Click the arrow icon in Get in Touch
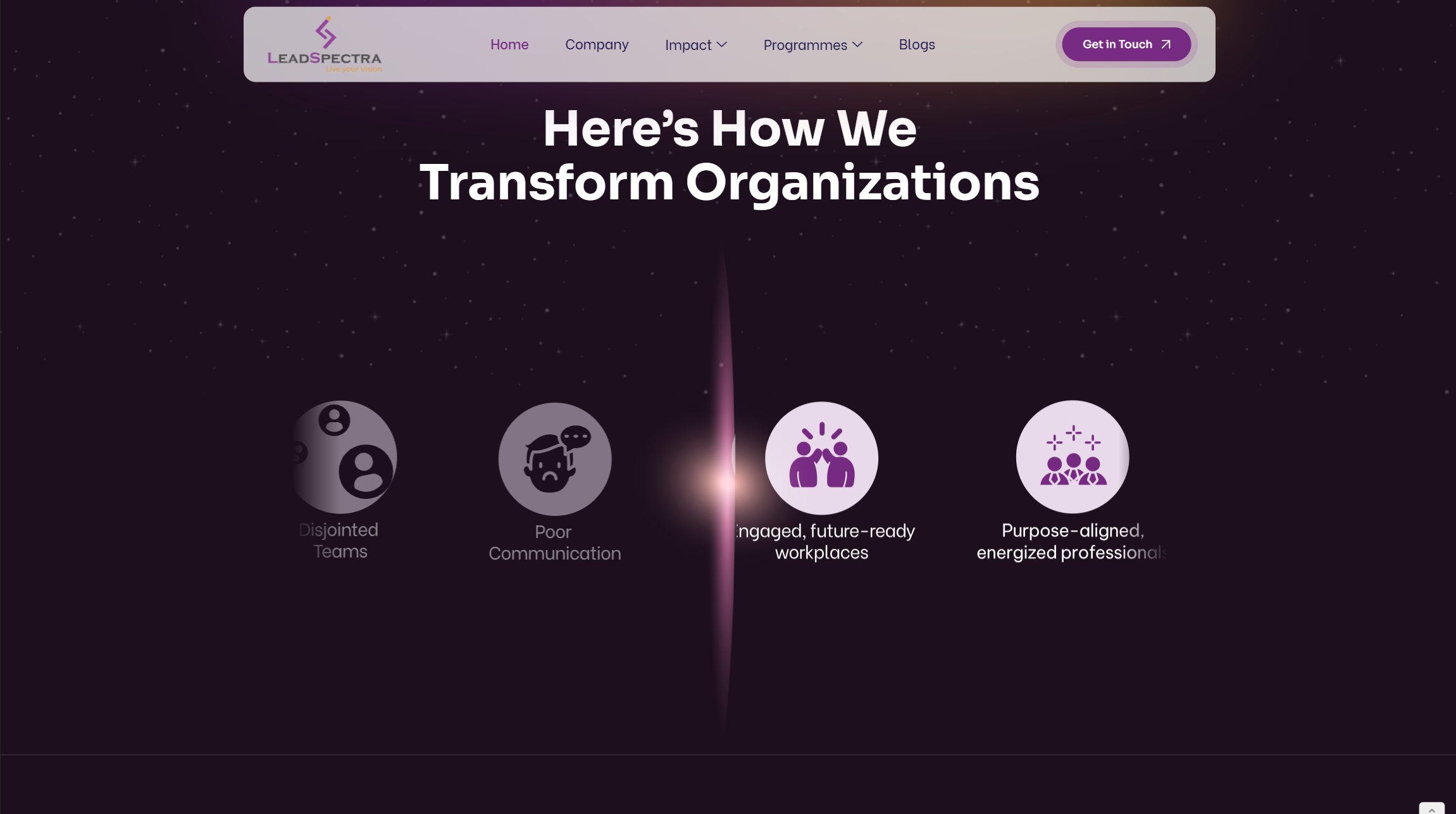Viewport: 1456px width, 814px height. (1166, 44)
